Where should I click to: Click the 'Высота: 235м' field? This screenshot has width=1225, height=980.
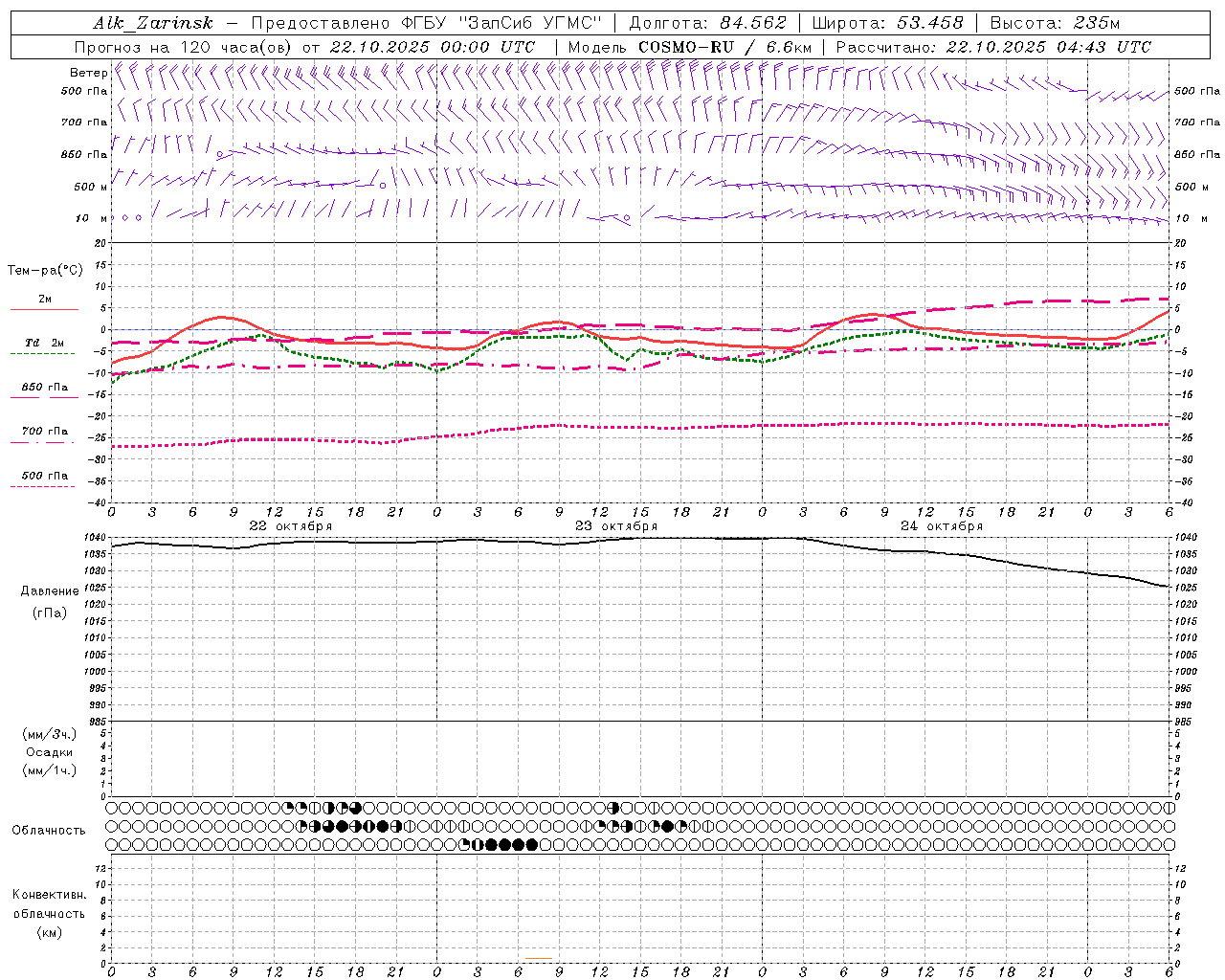coord(1055,24)
